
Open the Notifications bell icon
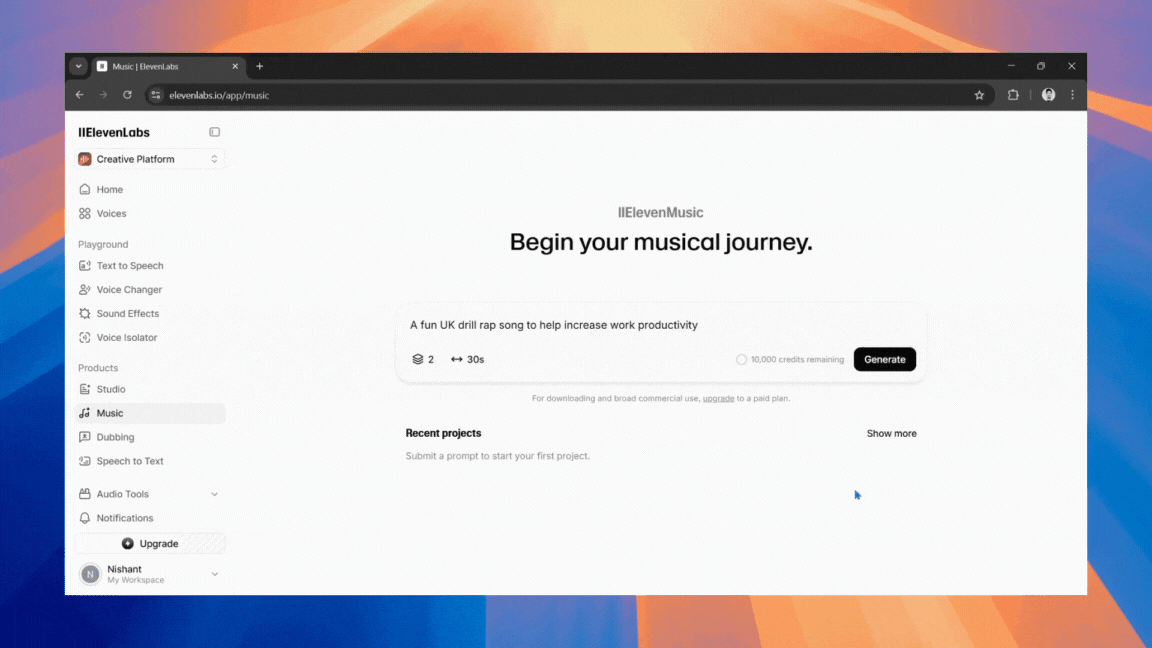click(84, 518)
